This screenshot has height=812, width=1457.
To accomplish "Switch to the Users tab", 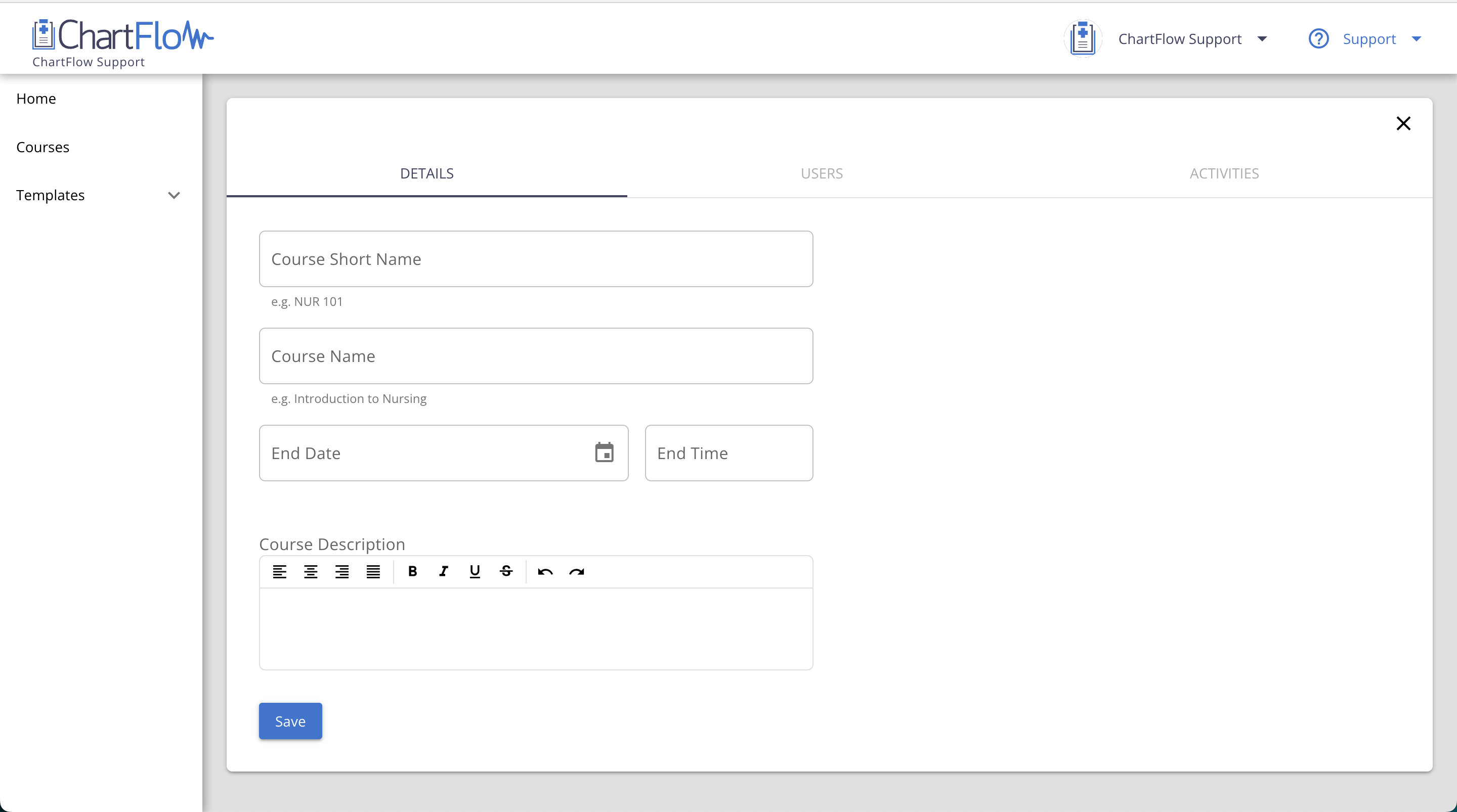I will [821, 173].
